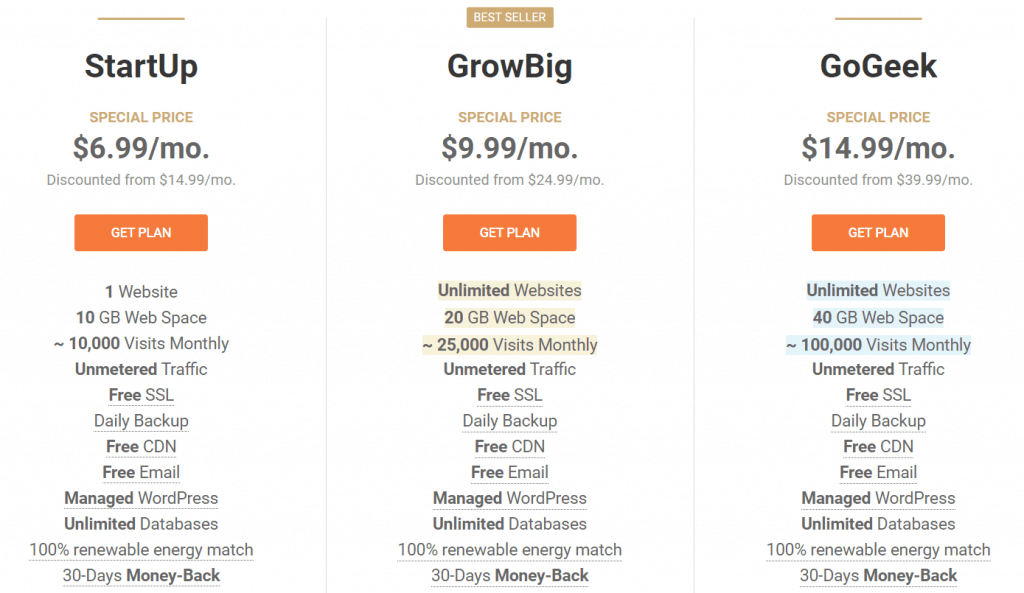
Task: Click the BEST SELLER badge above GrowBig
Action: tap(509, 17)
